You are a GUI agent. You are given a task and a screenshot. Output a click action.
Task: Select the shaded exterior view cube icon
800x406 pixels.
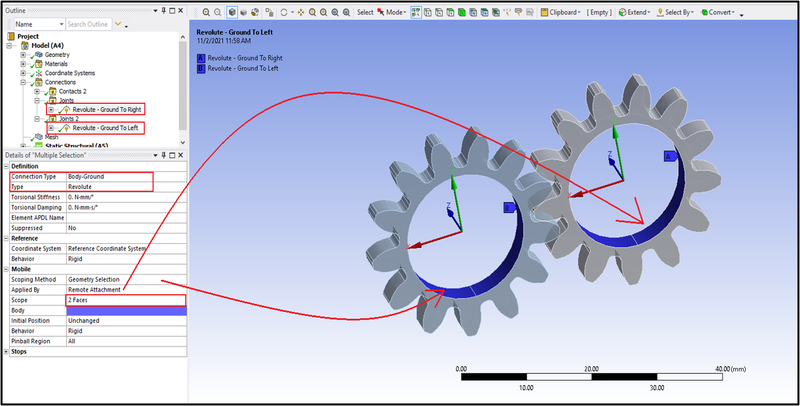pyautogui.click(x=232, y=12)
